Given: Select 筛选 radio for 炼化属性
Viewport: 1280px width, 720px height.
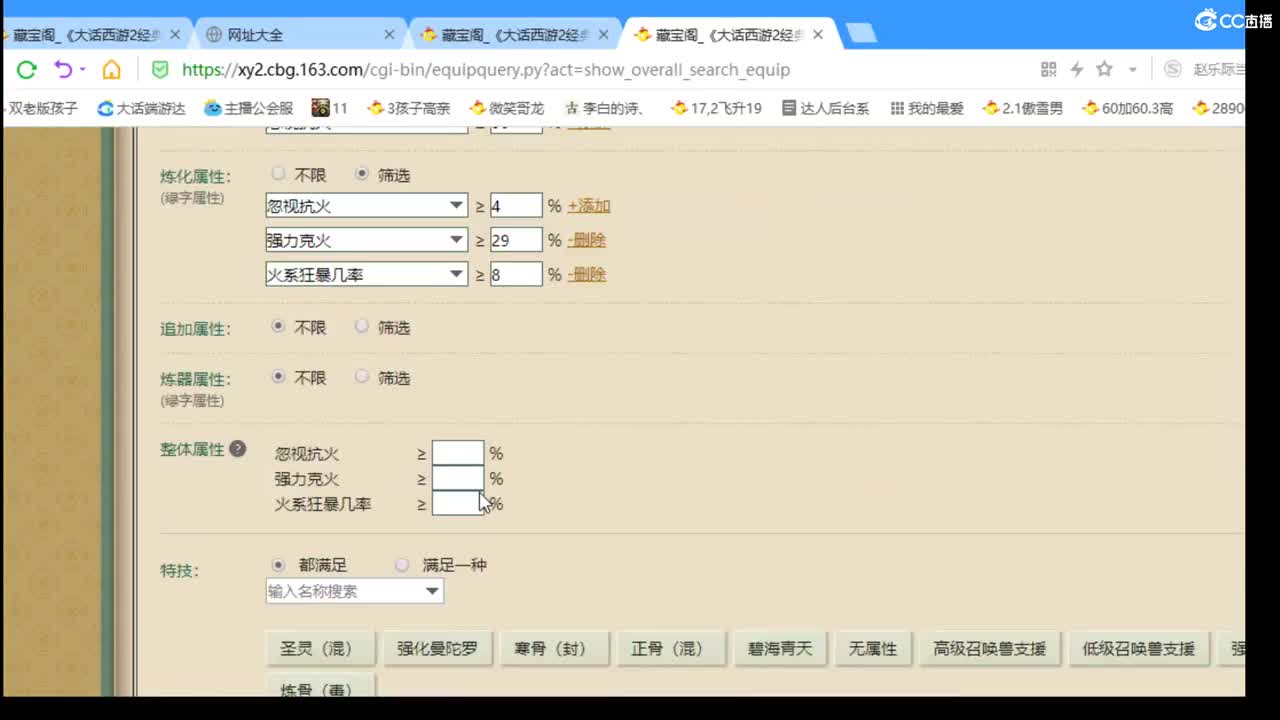Looking at the screenshot, I should 360,174.
